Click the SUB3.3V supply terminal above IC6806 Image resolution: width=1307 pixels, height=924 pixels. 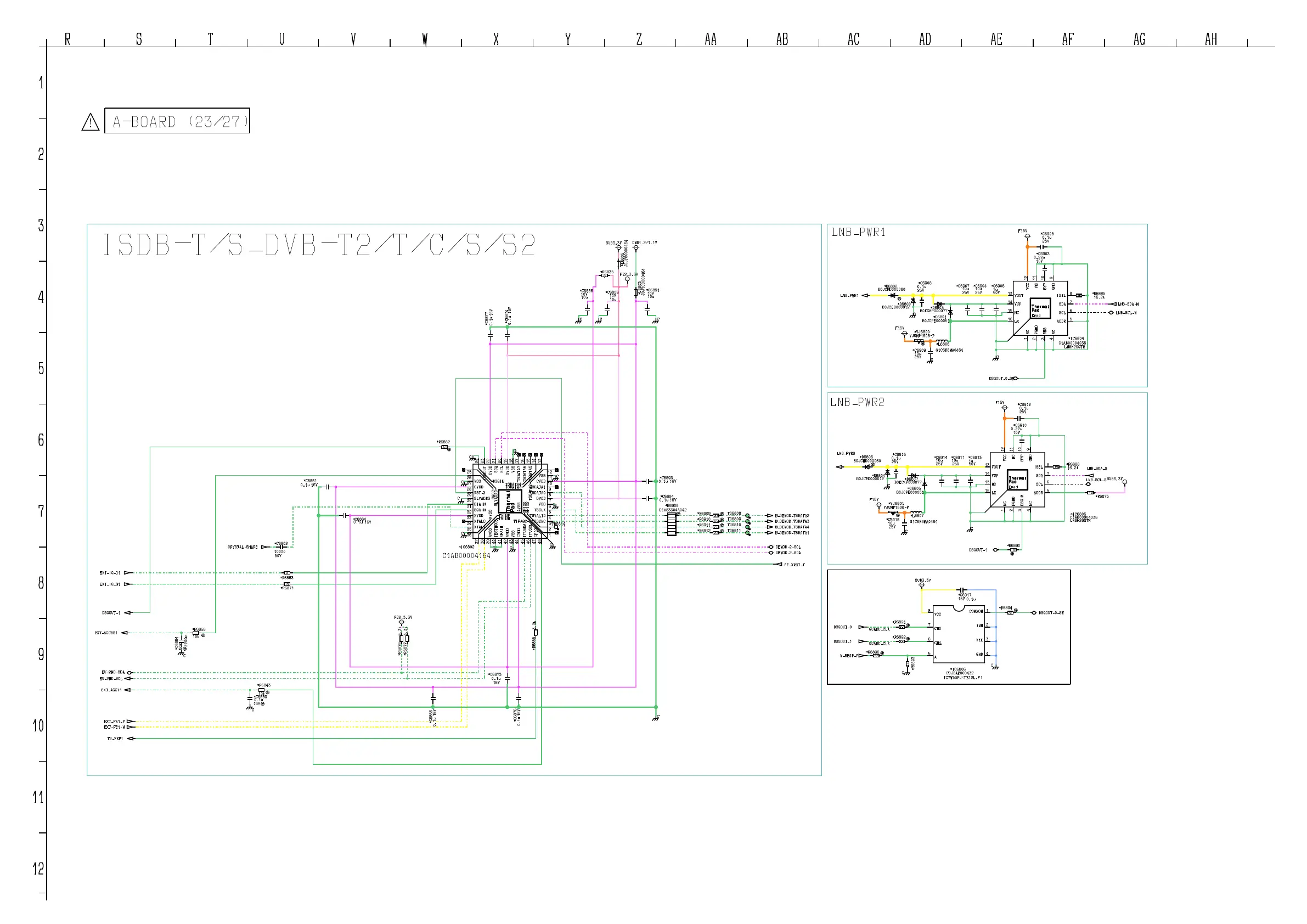(x=922, y=585)
